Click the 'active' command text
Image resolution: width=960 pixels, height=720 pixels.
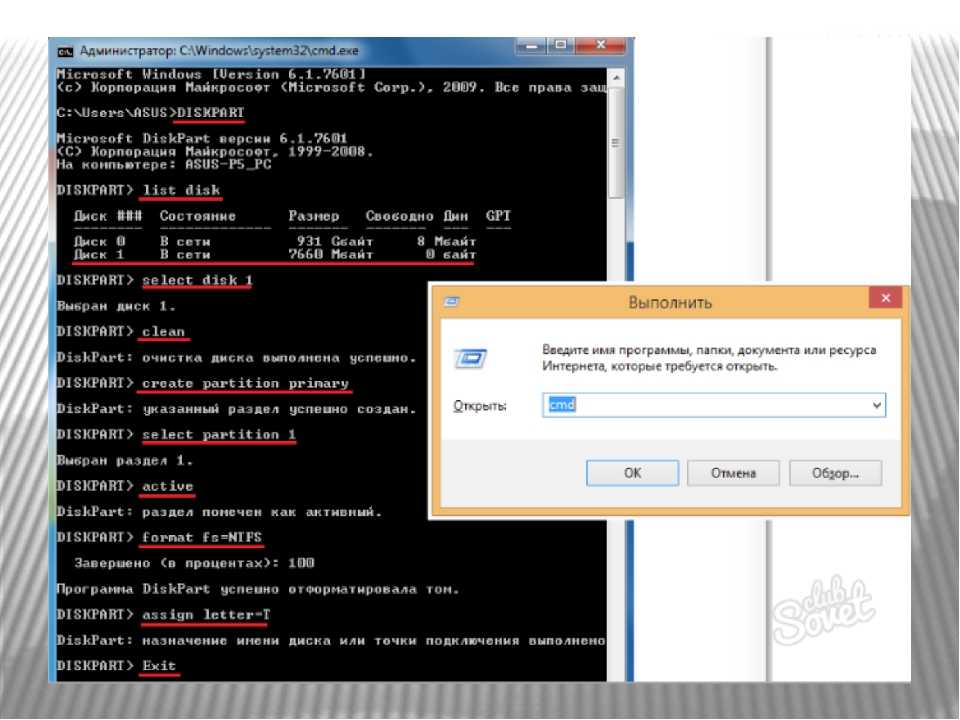click(x=168, y=486)
